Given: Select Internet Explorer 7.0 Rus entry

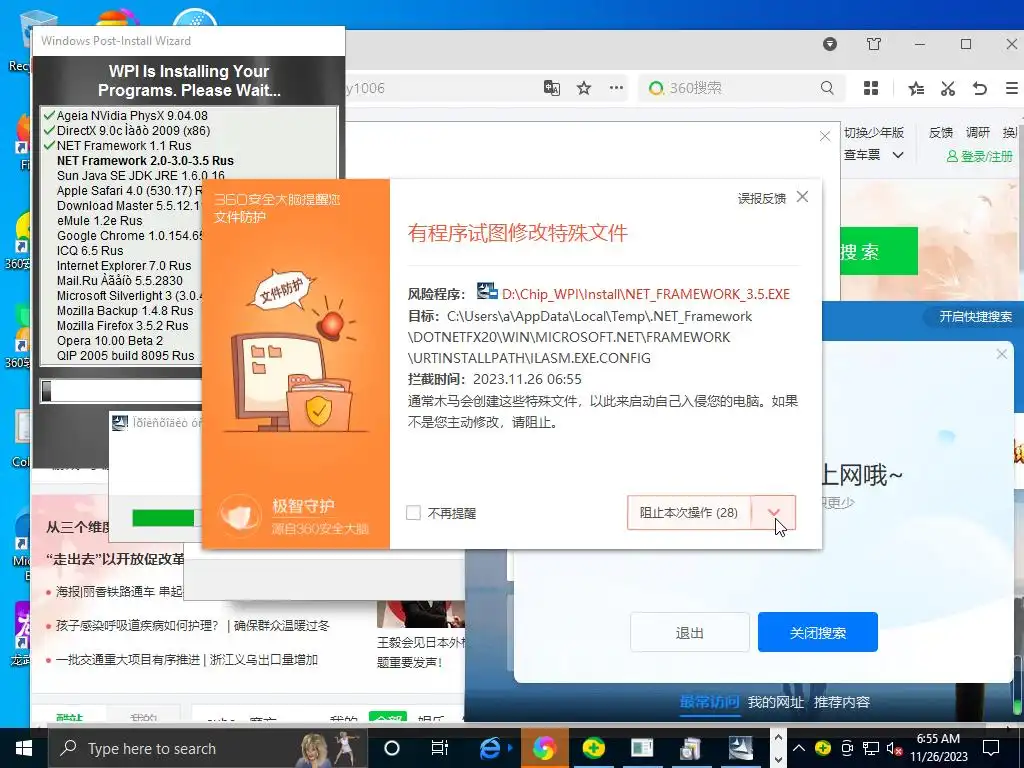Looking at the screenshot, I should coord(124,266).
